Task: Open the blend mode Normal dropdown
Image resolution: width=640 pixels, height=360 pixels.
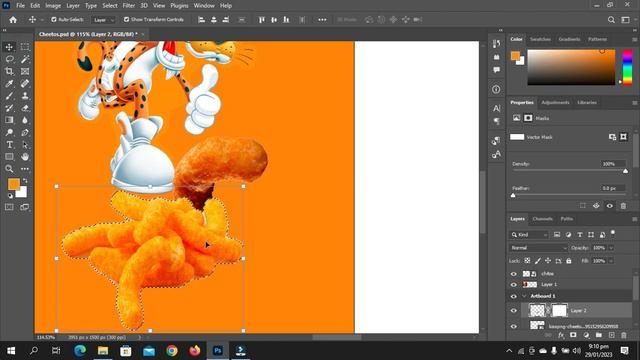Action: click(539, 248)
